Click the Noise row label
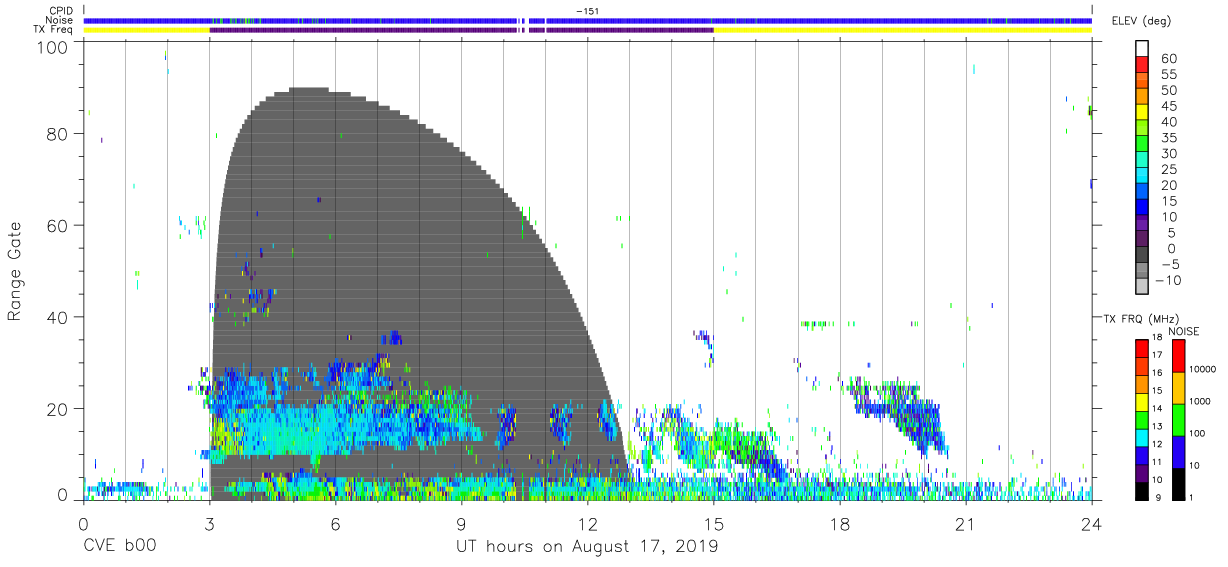 tap(59, 20)
